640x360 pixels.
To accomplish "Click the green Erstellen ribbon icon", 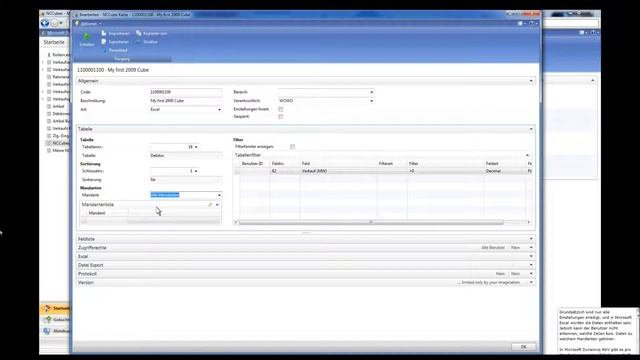I will 87,37.
